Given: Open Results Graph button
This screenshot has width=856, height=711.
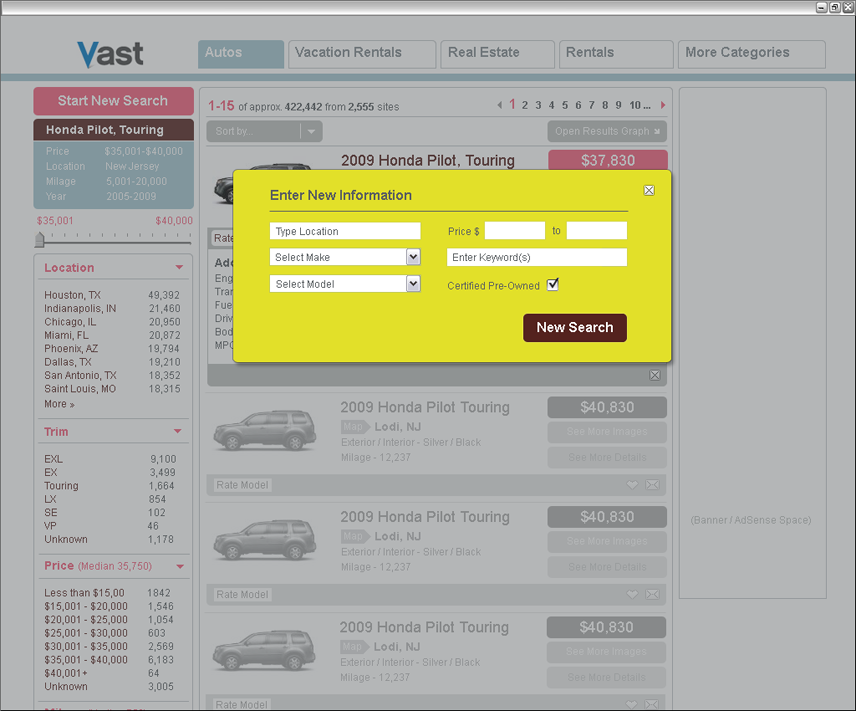Looking at the screenshot, I should coord(607,131).
